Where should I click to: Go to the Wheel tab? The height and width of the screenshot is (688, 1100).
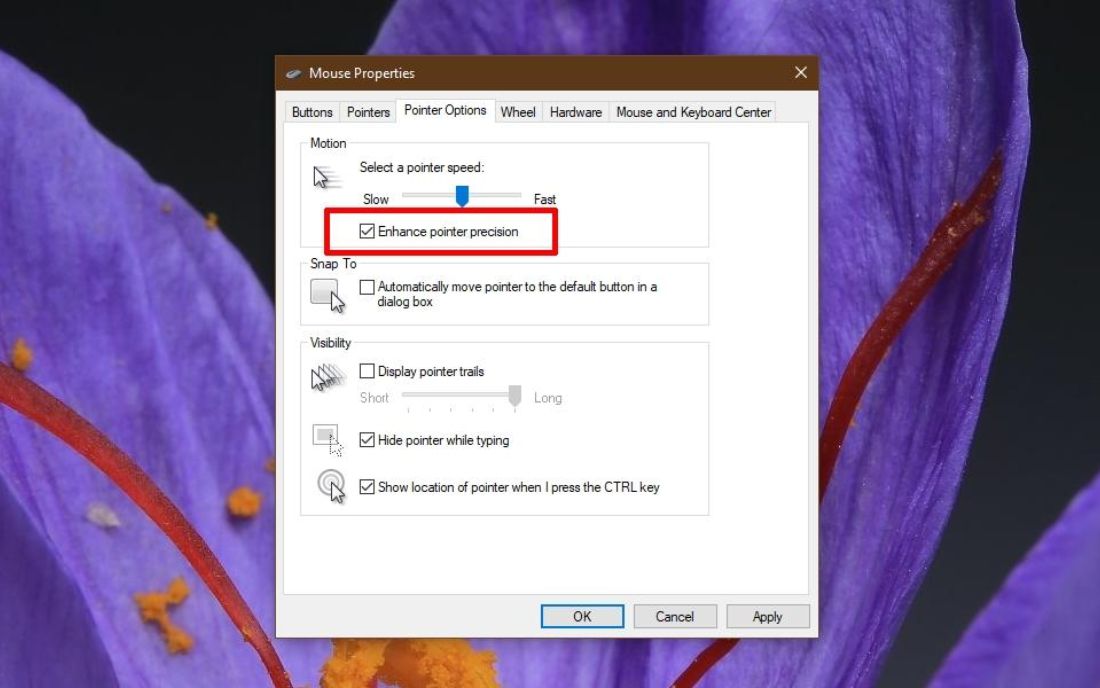pos(518,112)
